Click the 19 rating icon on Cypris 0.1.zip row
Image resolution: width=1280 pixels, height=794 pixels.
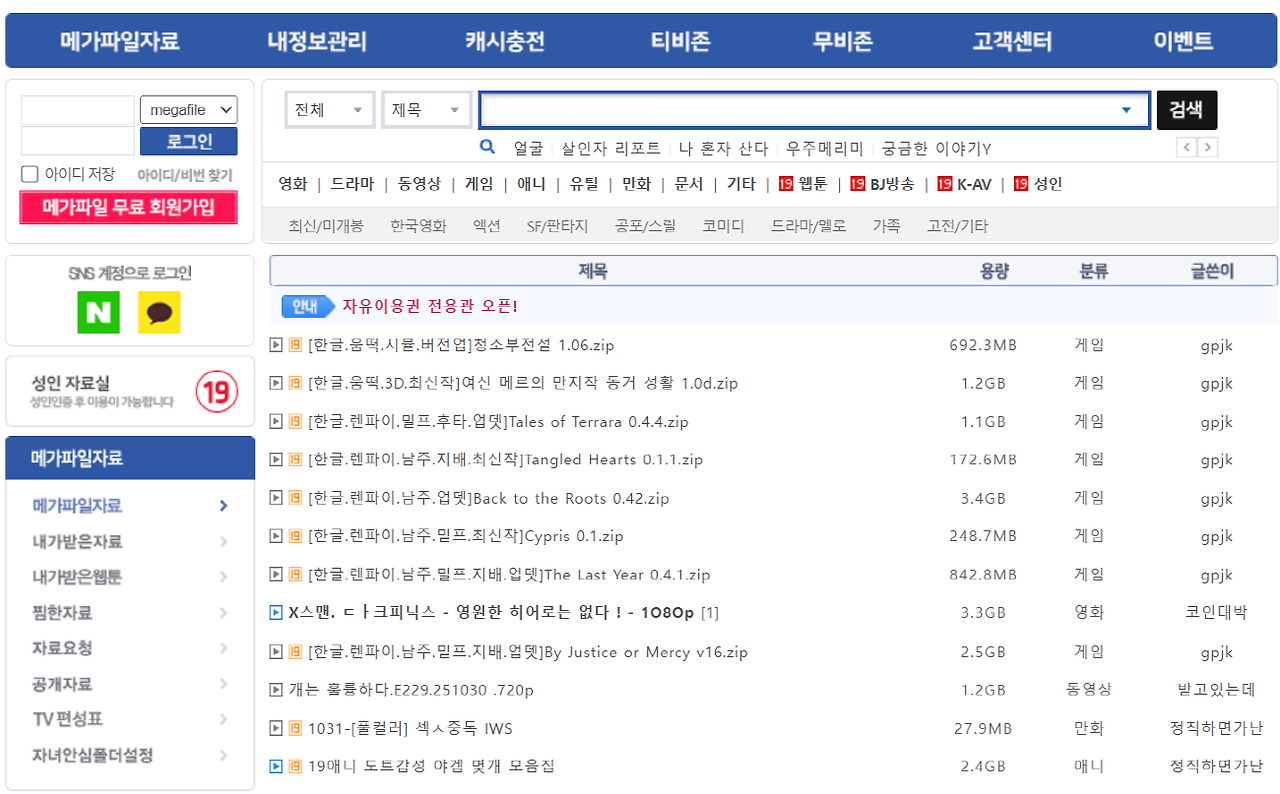tap(294, 536)
